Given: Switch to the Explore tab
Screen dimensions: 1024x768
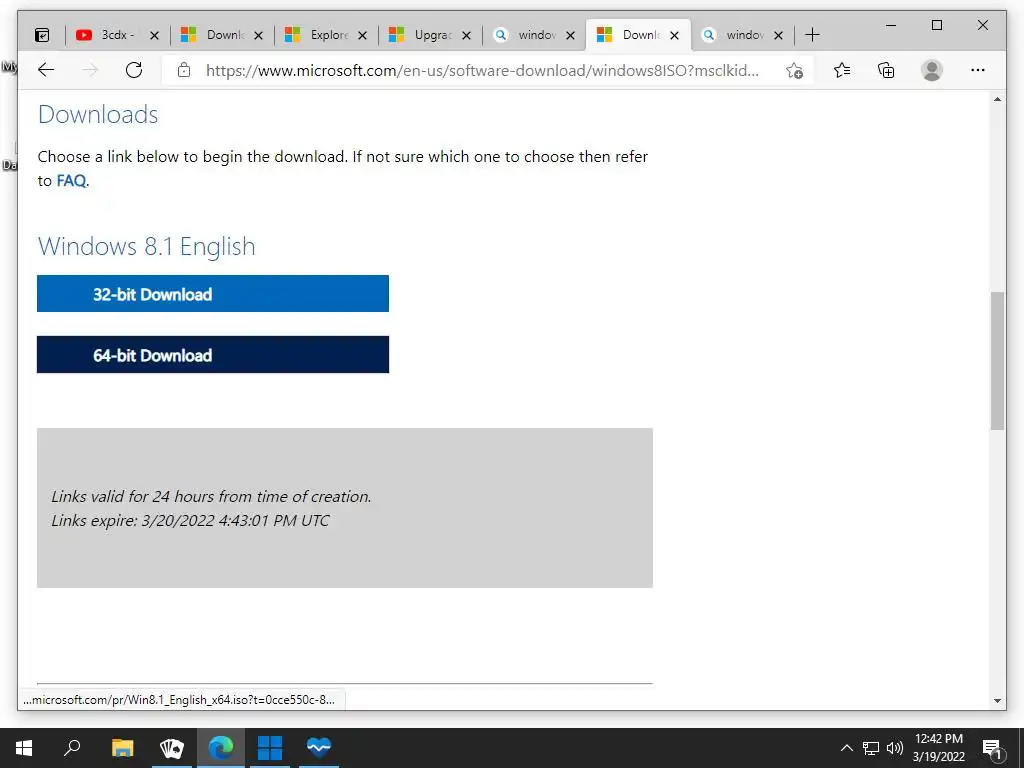Looking at the screenshot, I should [317, 35].
